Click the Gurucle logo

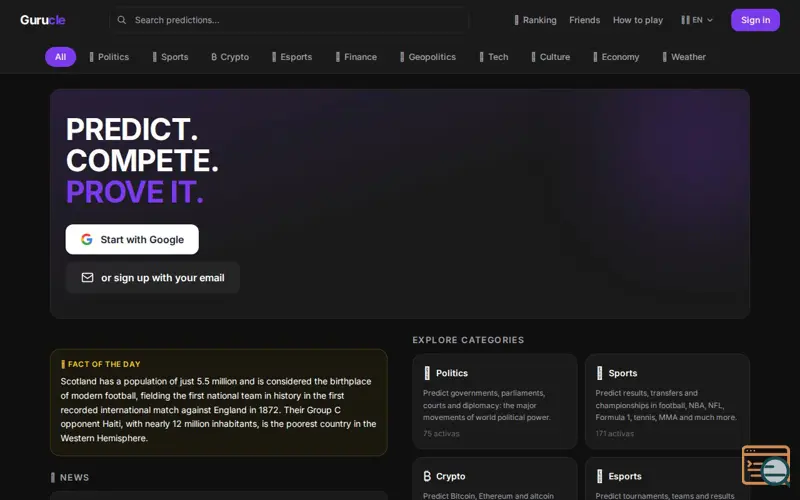pos(42,20)
